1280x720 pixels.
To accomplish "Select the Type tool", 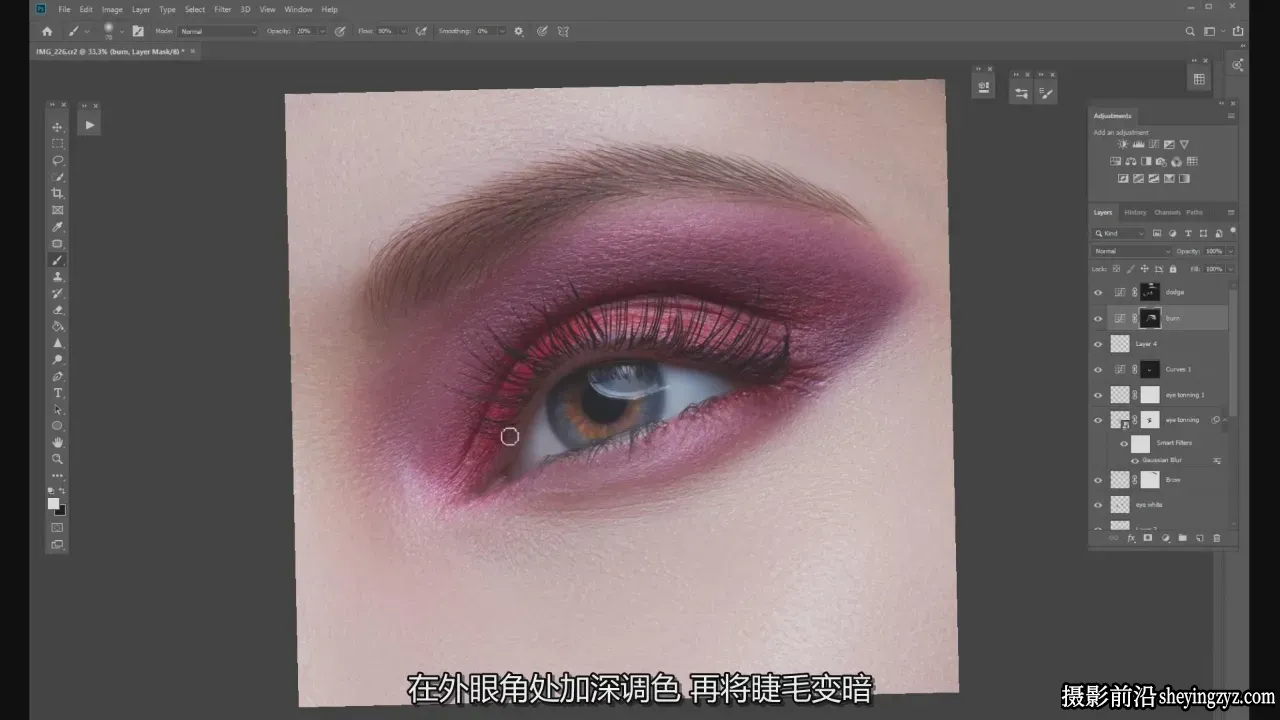I will [x=57, y=393].
